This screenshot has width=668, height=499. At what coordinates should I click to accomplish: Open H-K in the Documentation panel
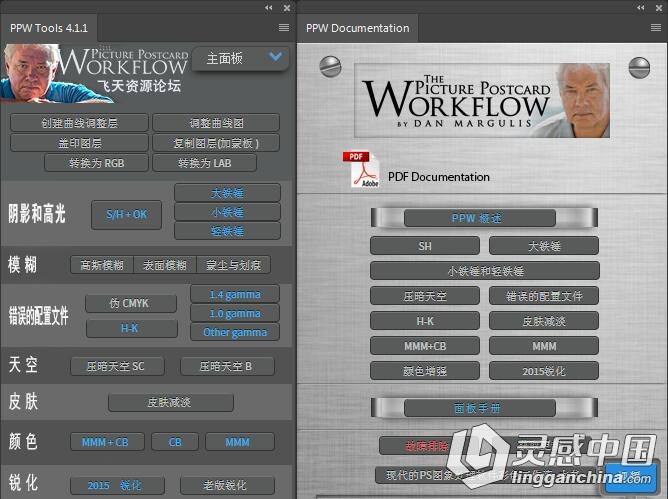point(425,321)
